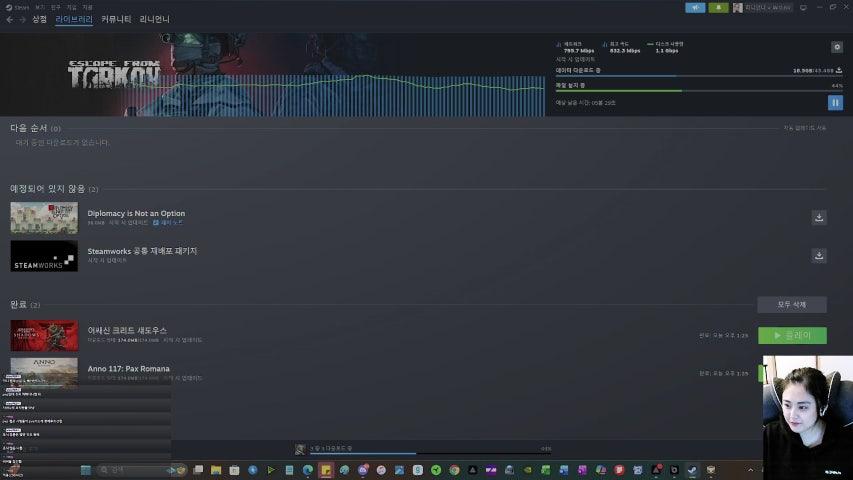Click the 모두 삭제 (Clear all) button
The image size is (853, 480).
coord(792,305)
